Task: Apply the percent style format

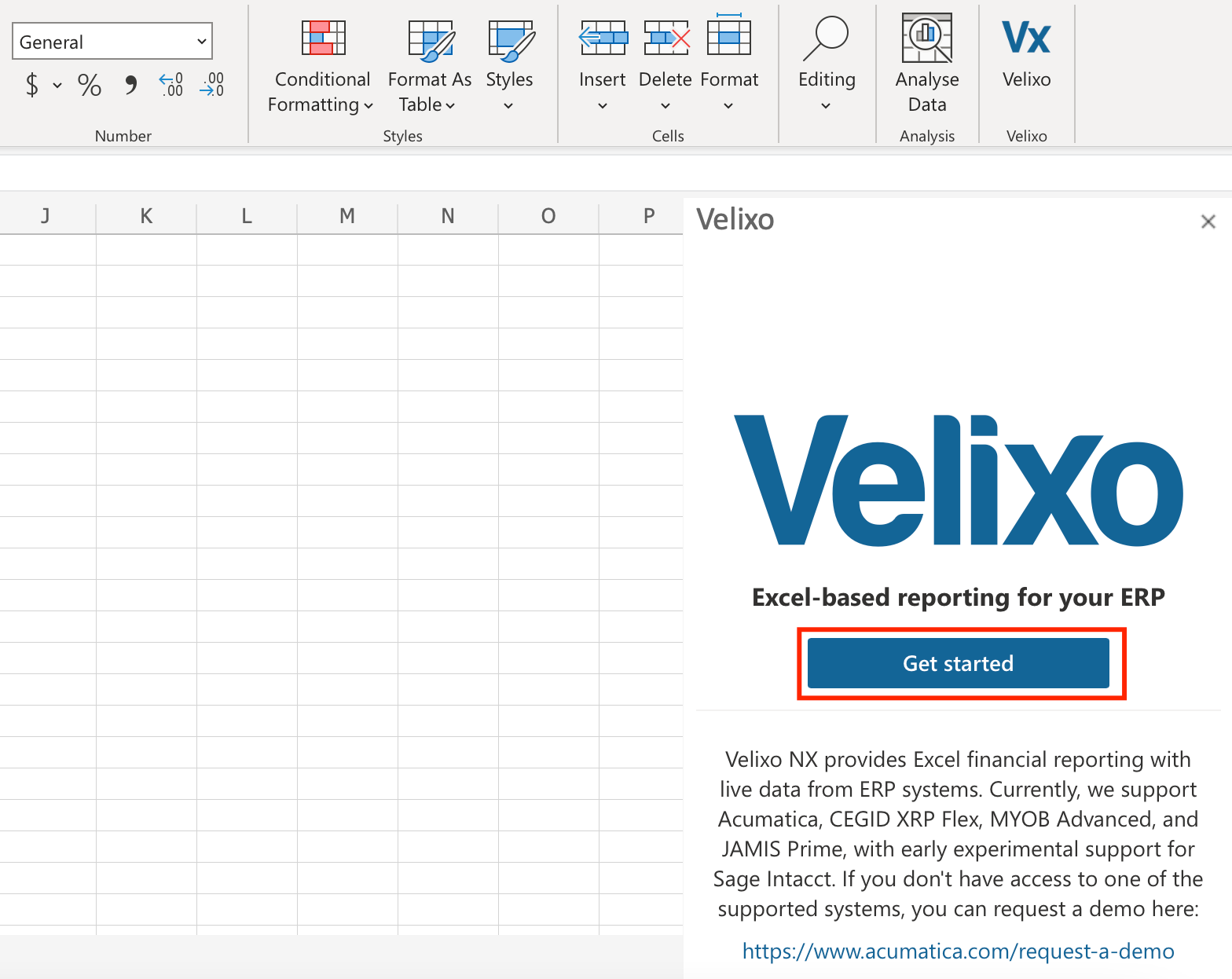Action: (90, 84)
